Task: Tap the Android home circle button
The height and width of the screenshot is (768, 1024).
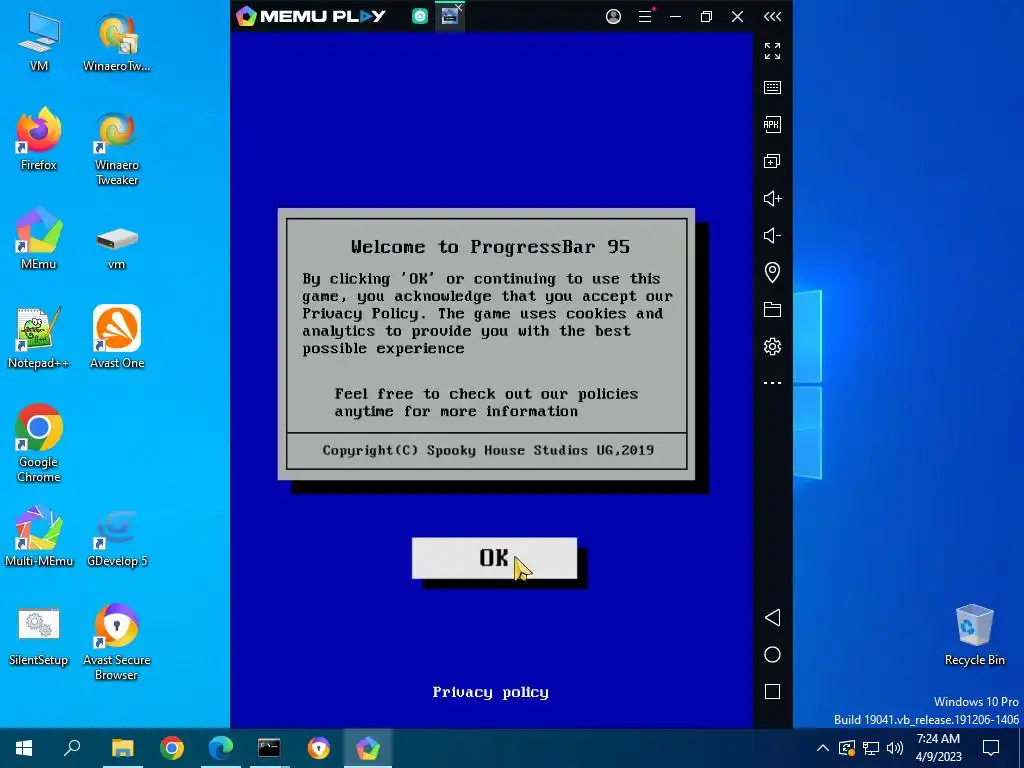Action: click(x=773, y=655)
